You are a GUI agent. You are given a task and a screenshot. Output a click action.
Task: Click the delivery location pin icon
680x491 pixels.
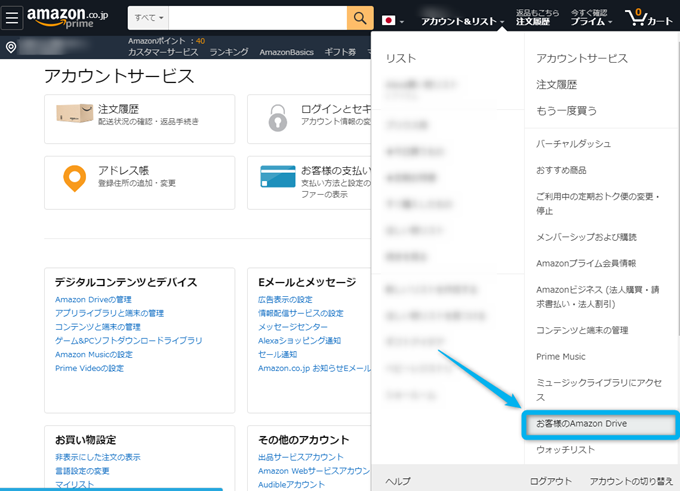pyautogui.click(x=11, y=47)
